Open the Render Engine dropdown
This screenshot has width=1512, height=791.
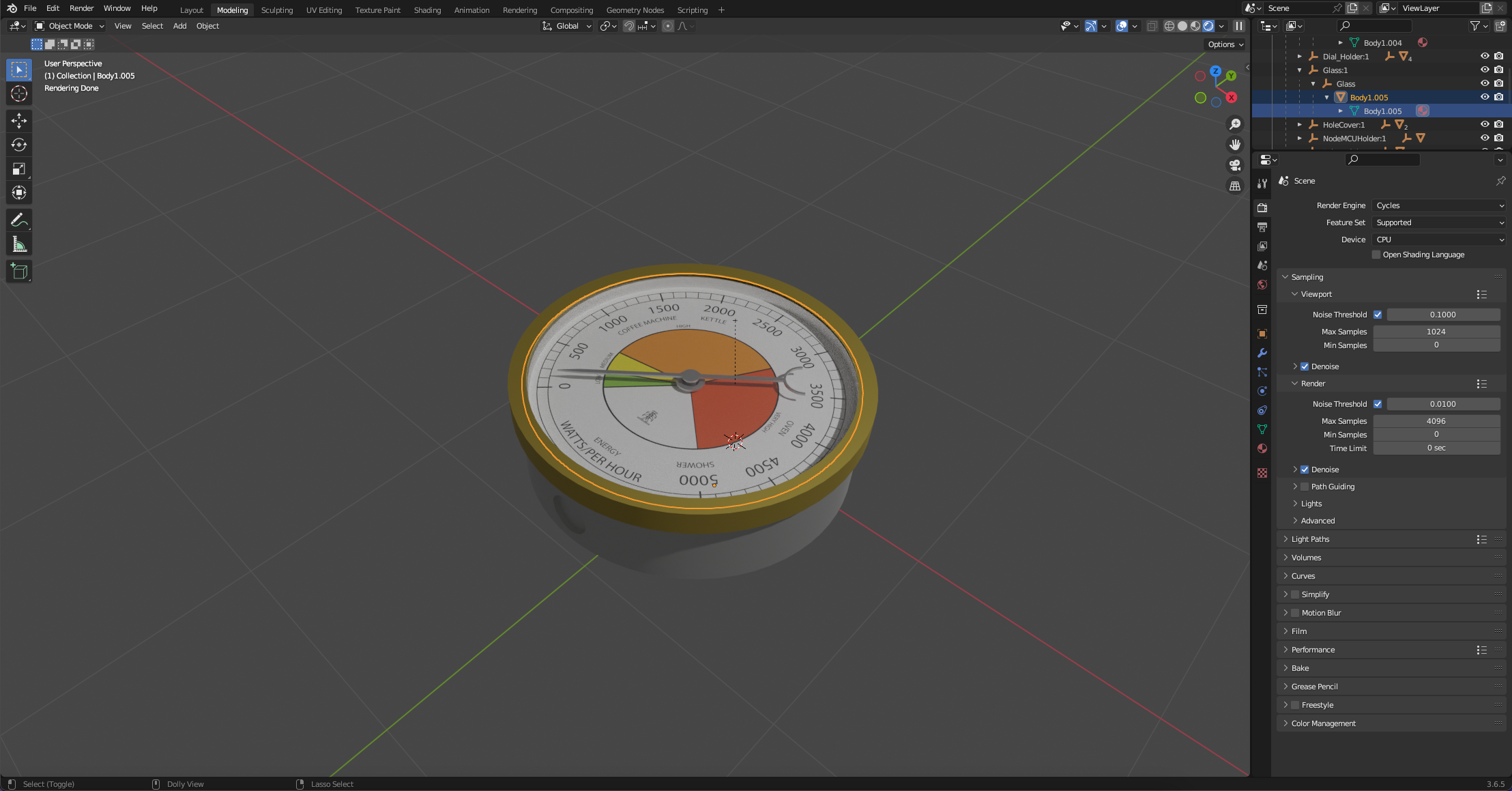[1440, 205]
